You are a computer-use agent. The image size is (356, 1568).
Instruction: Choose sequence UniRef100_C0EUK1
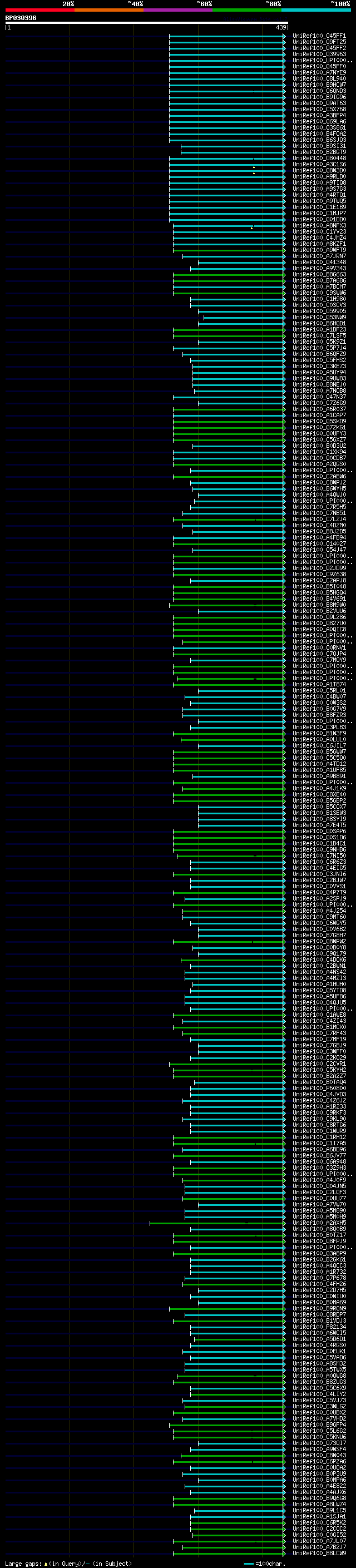pos(319,1351)
